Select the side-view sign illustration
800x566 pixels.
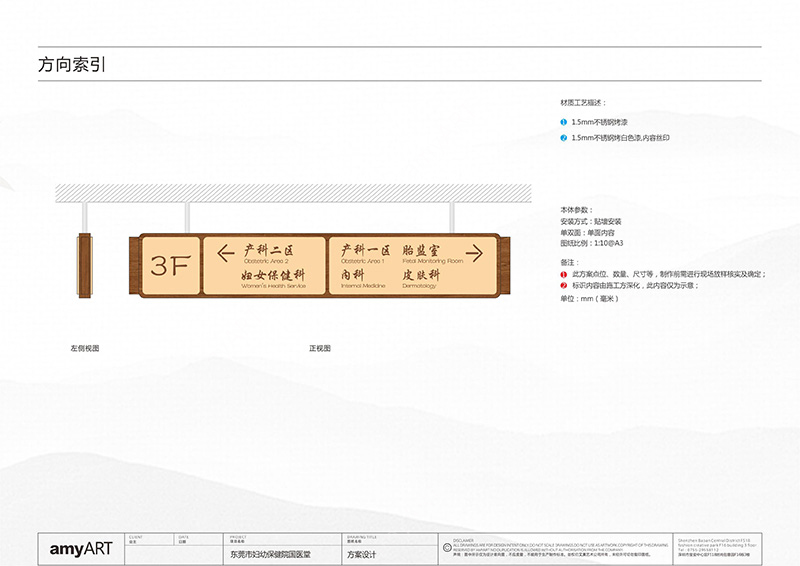pos(85,265)
